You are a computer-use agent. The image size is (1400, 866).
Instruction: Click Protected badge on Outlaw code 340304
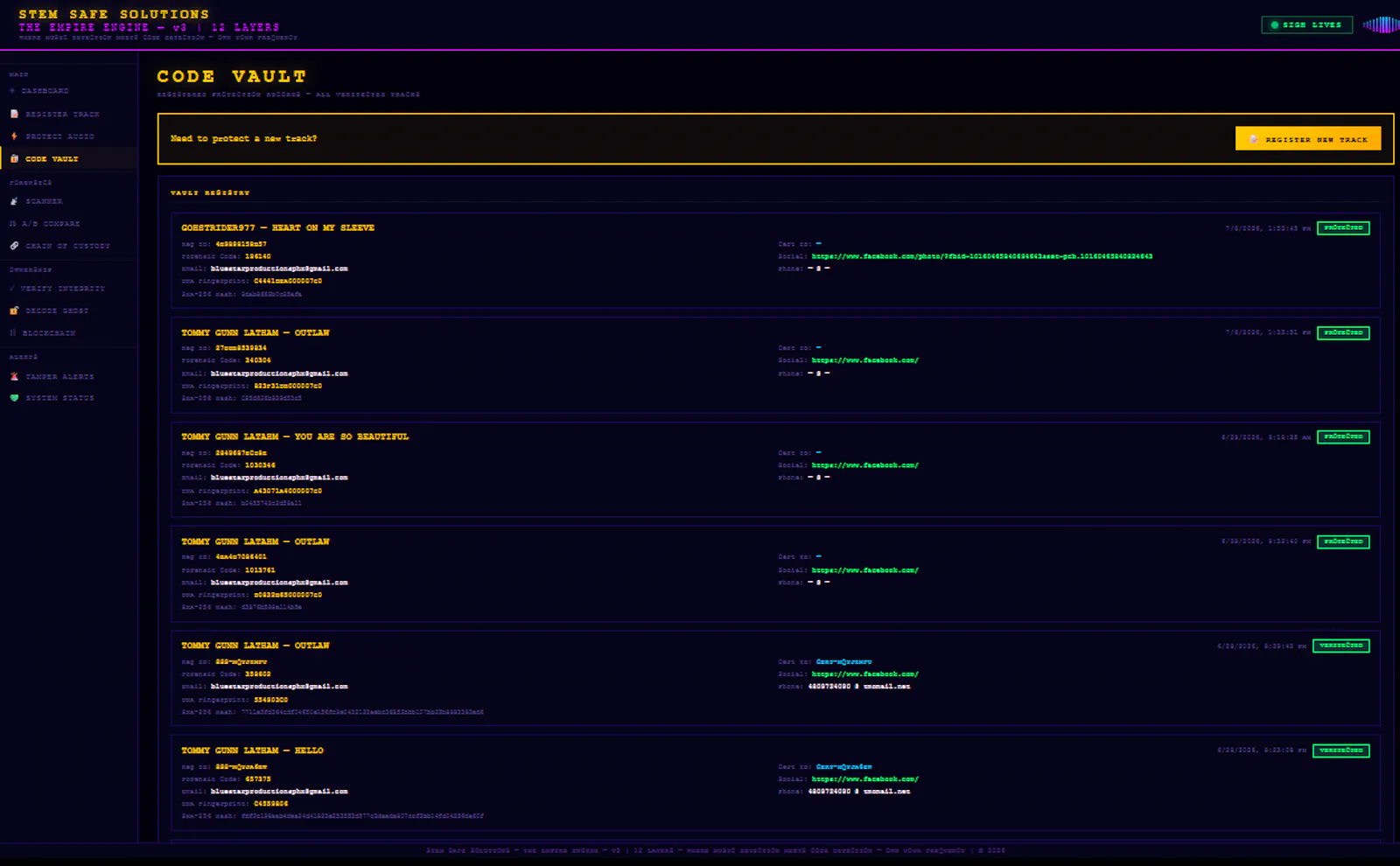pos(1343,332)
